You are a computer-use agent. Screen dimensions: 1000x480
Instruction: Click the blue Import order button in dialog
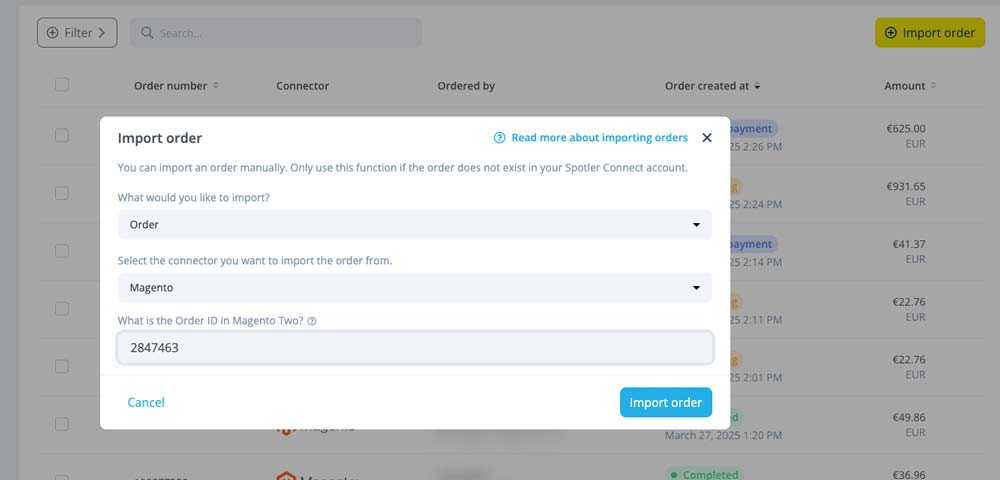[666, 402]
